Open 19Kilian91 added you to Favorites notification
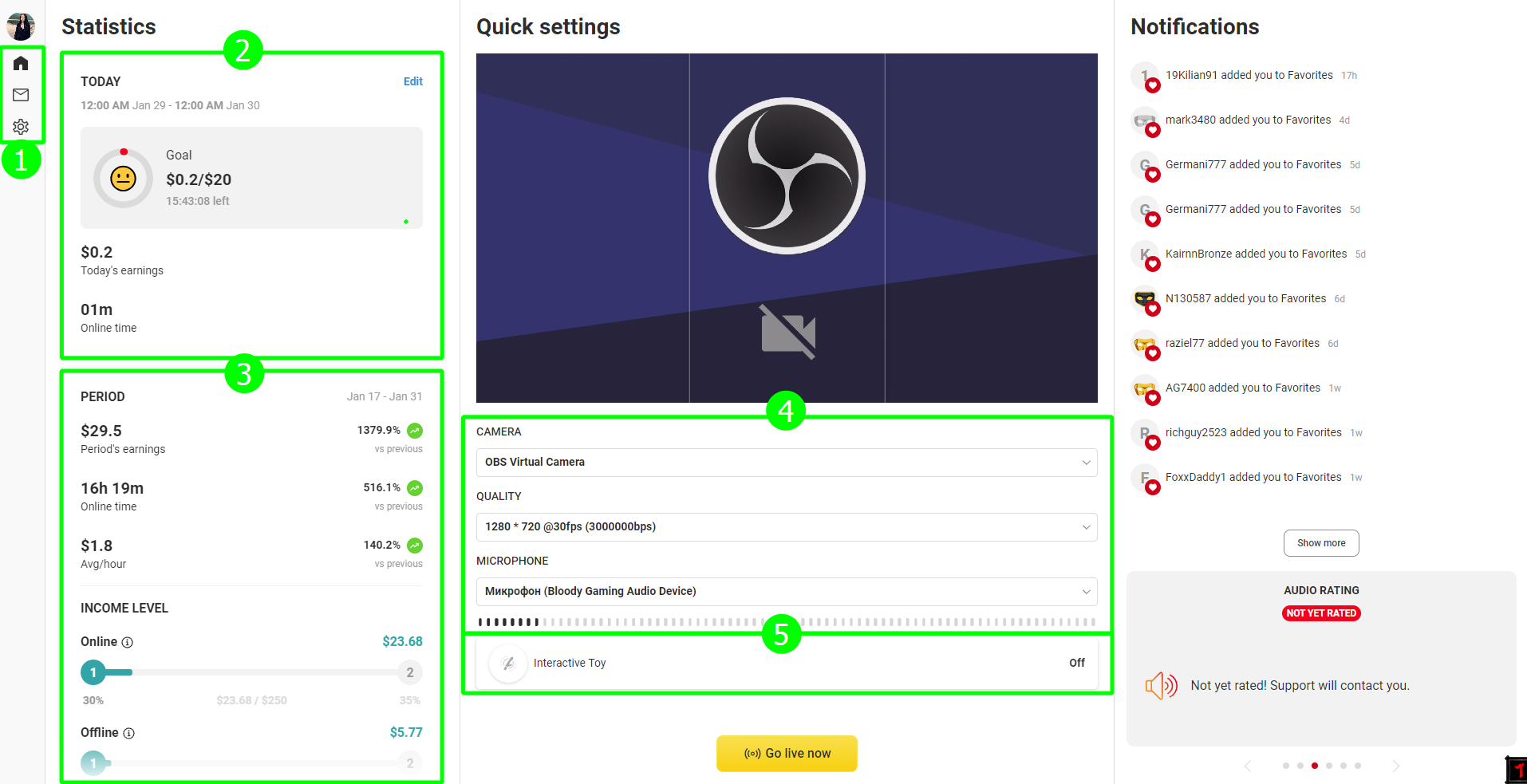 point(1249,75)
